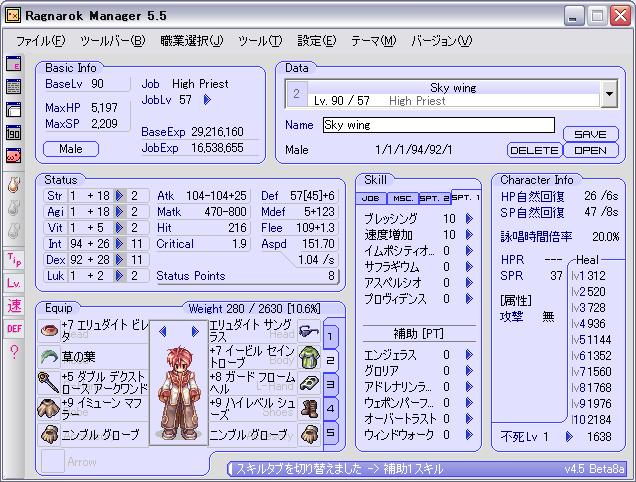The width and height of the screenshot is (636, 482).
Task: Click the pink question mark help icon
Action: click(14, 352)
